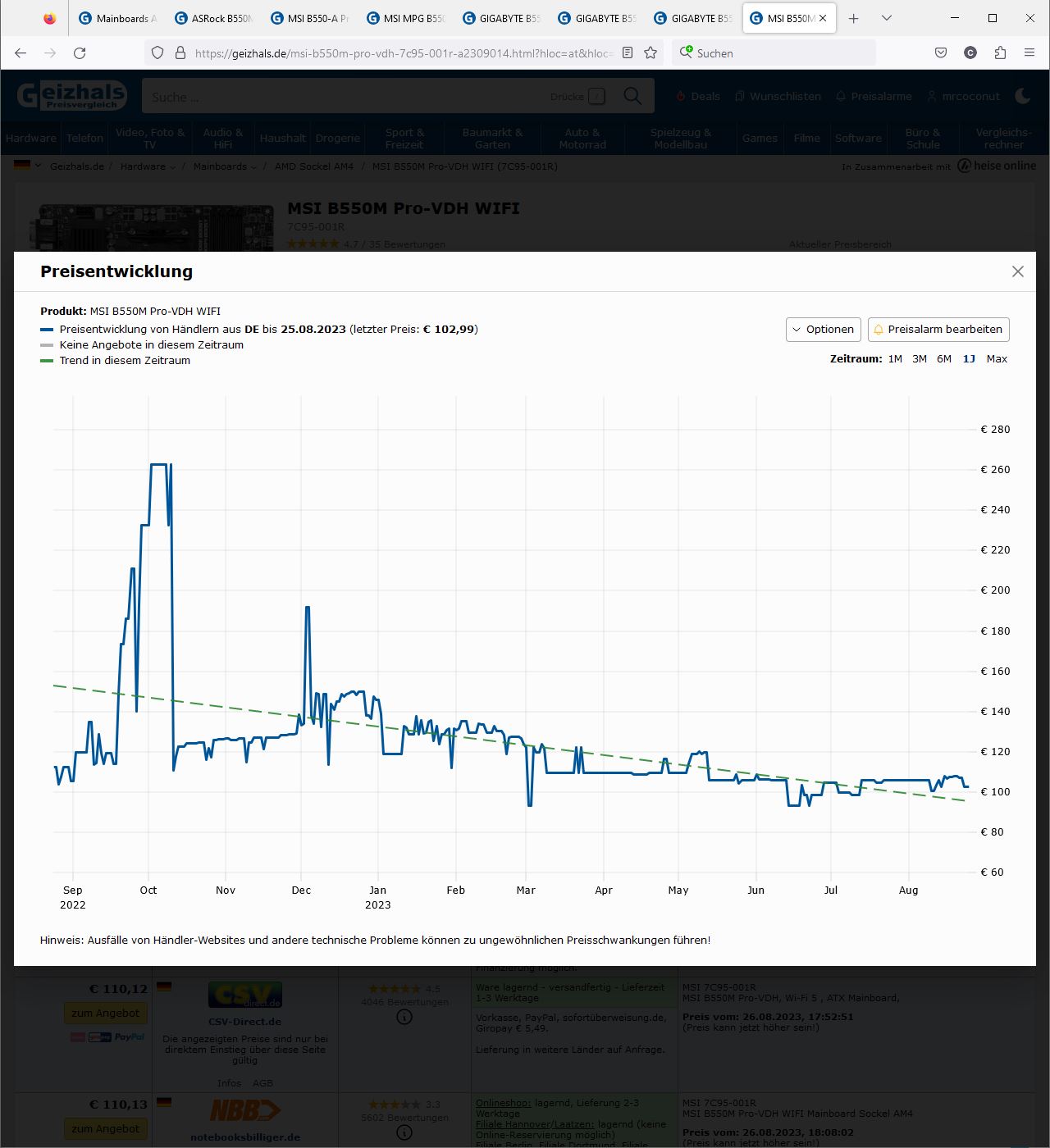Select the 6M time range
This screenshot has height=1148, width=1050.
click(944, 359)
